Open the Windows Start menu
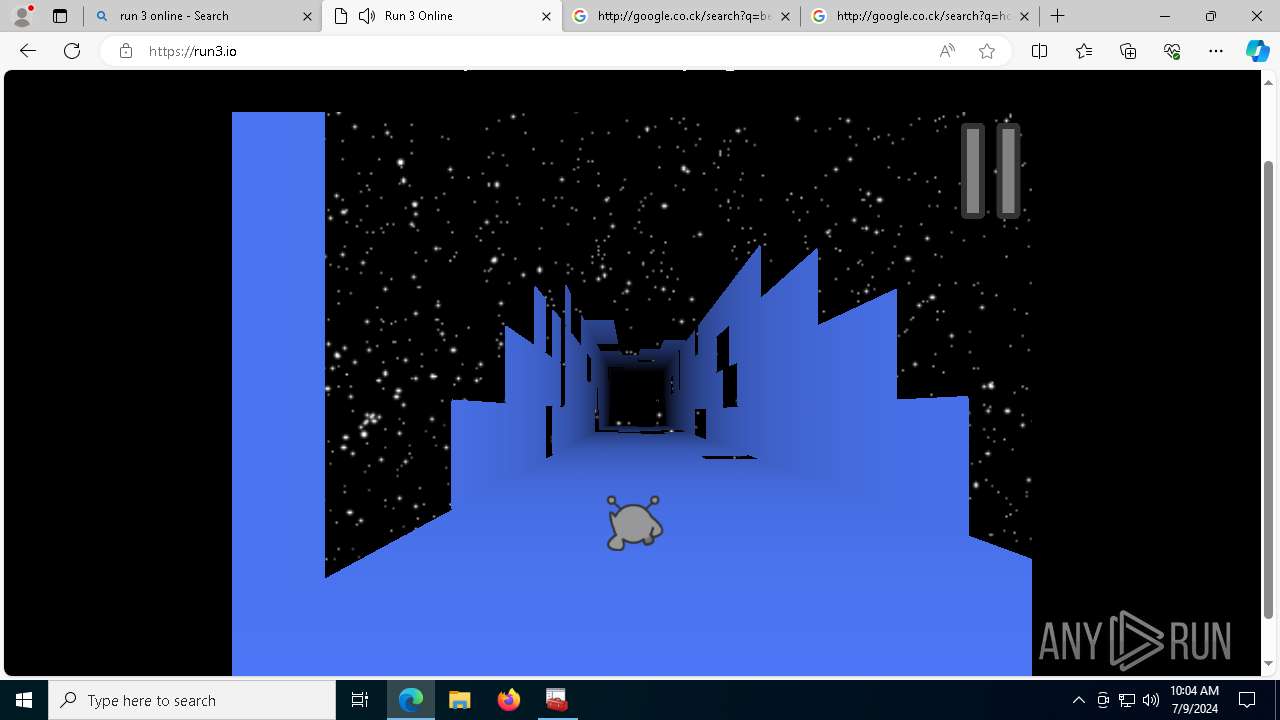Viewport: 1280px width, 720px height. click(x=24, y=700)
